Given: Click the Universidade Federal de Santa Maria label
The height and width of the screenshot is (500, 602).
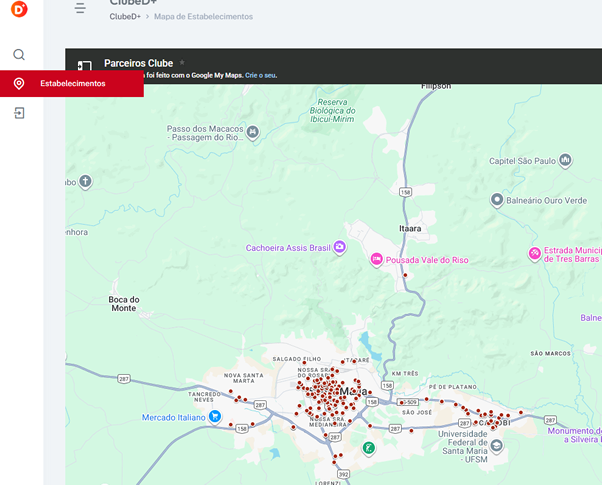Looking at the screenshot, I should point(463,446).
